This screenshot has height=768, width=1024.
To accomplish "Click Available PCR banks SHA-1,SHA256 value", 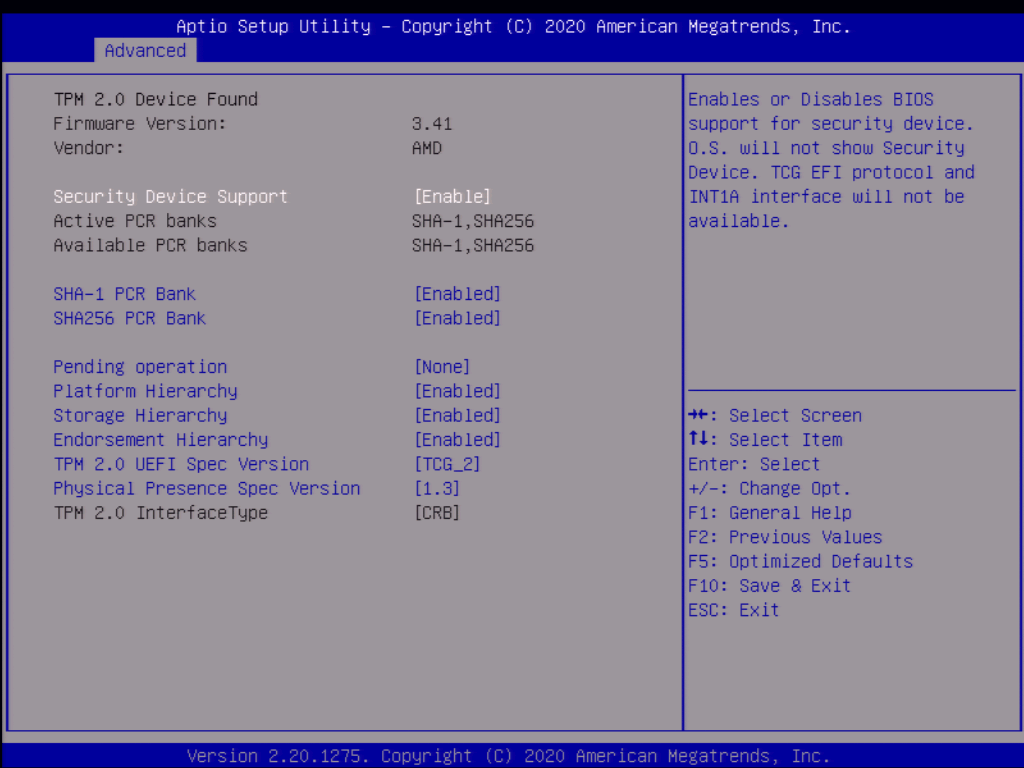I will point(473,246).
